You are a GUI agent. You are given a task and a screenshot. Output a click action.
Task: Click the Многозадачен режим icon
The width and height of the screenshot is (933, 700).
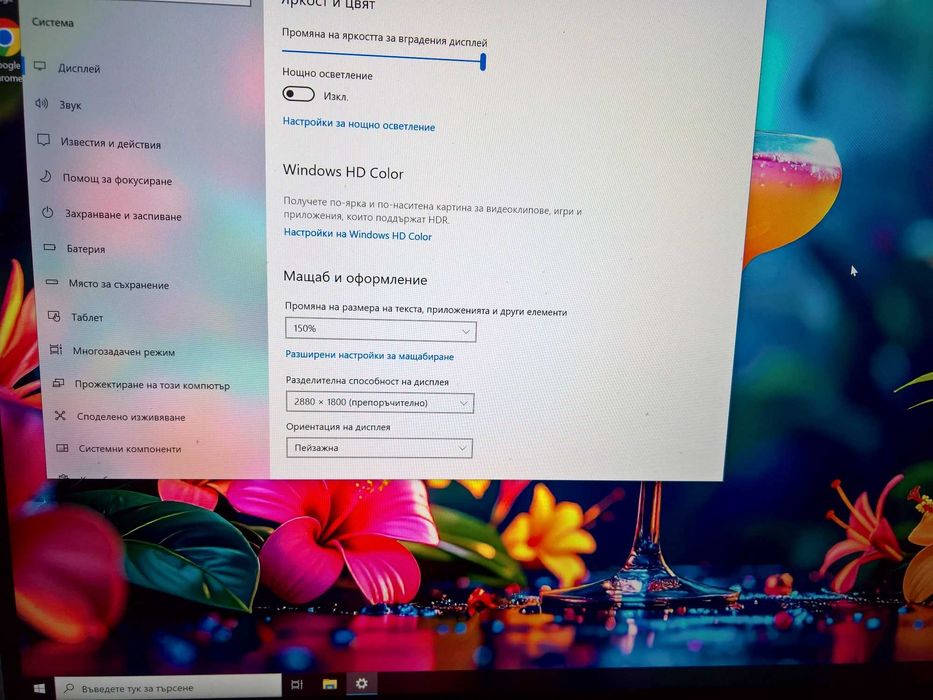(x=56, y=349)
